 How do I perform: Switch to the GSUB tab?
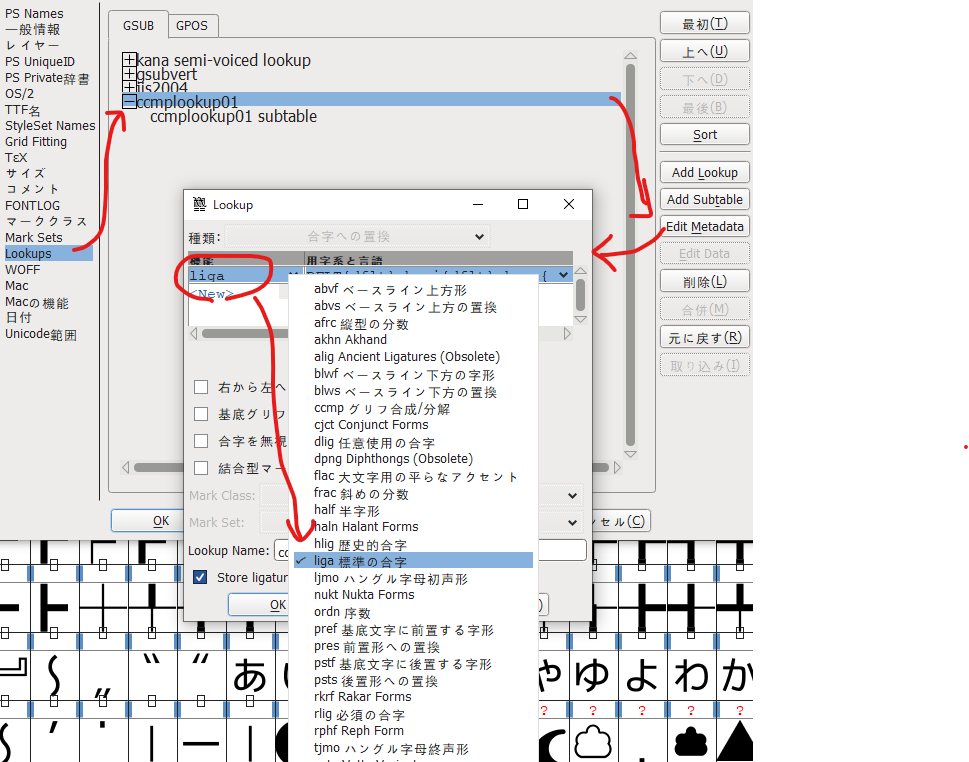[138, 25]
